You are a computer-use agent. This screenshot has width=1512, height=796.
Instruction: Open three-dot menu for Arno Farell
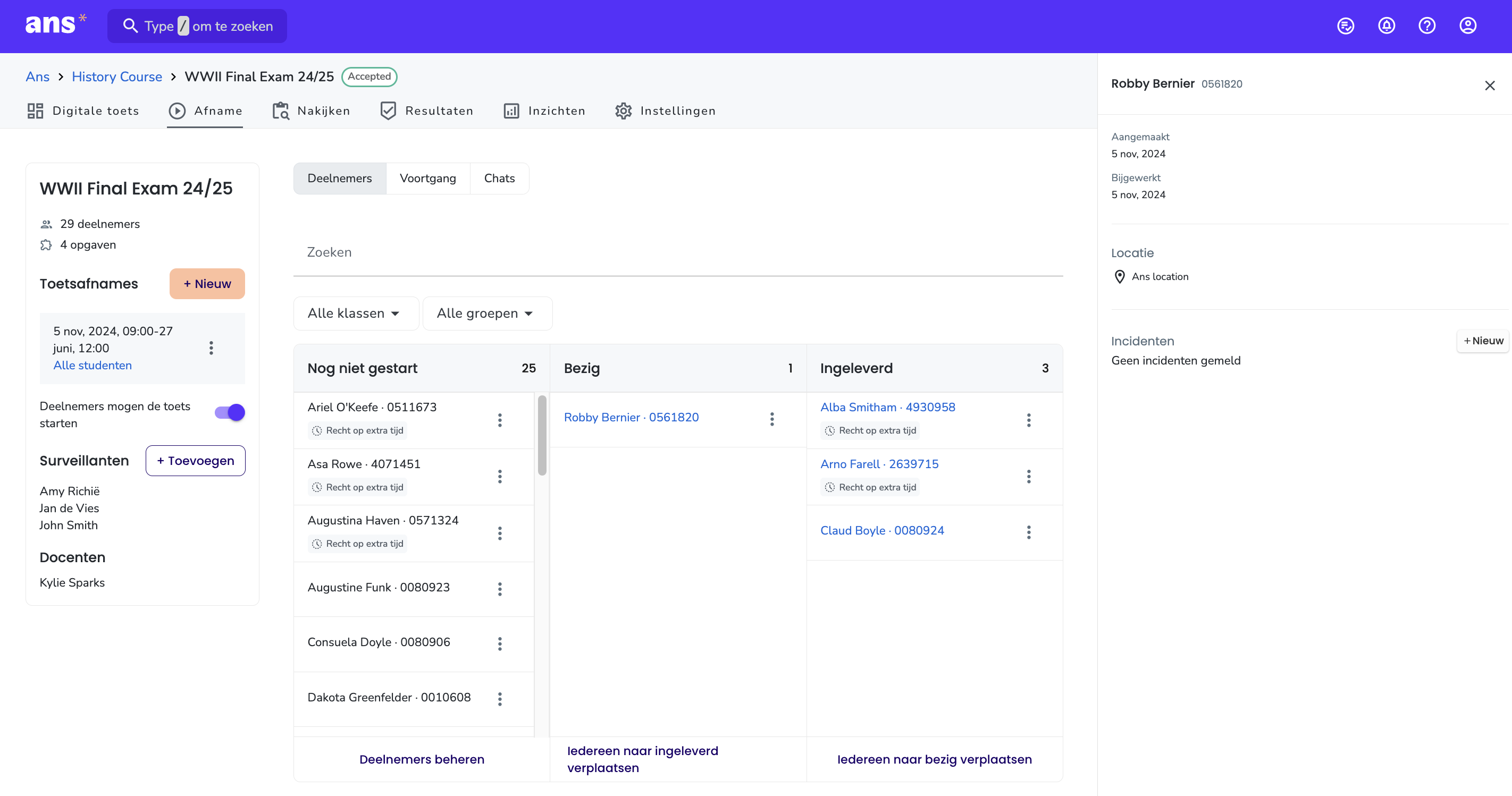tap(1029, 476)
